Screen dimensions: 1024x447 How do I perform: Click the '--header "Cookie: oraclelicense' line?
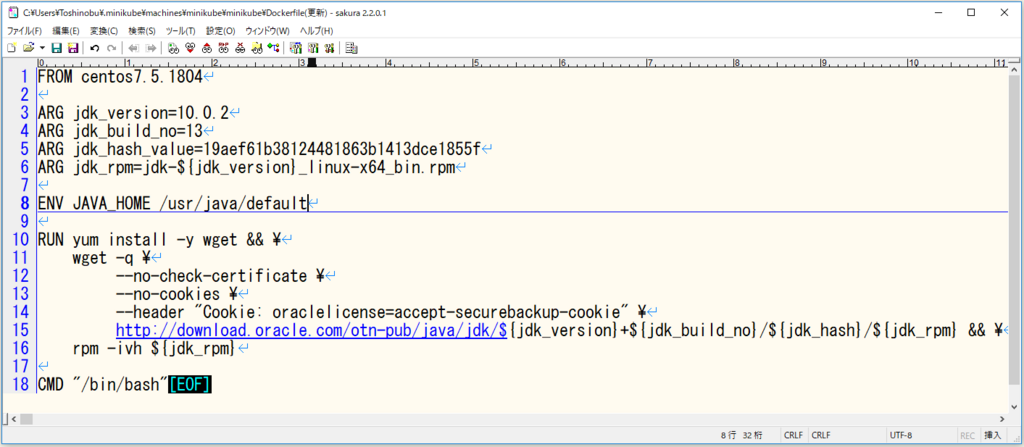[x=381, y=312]
